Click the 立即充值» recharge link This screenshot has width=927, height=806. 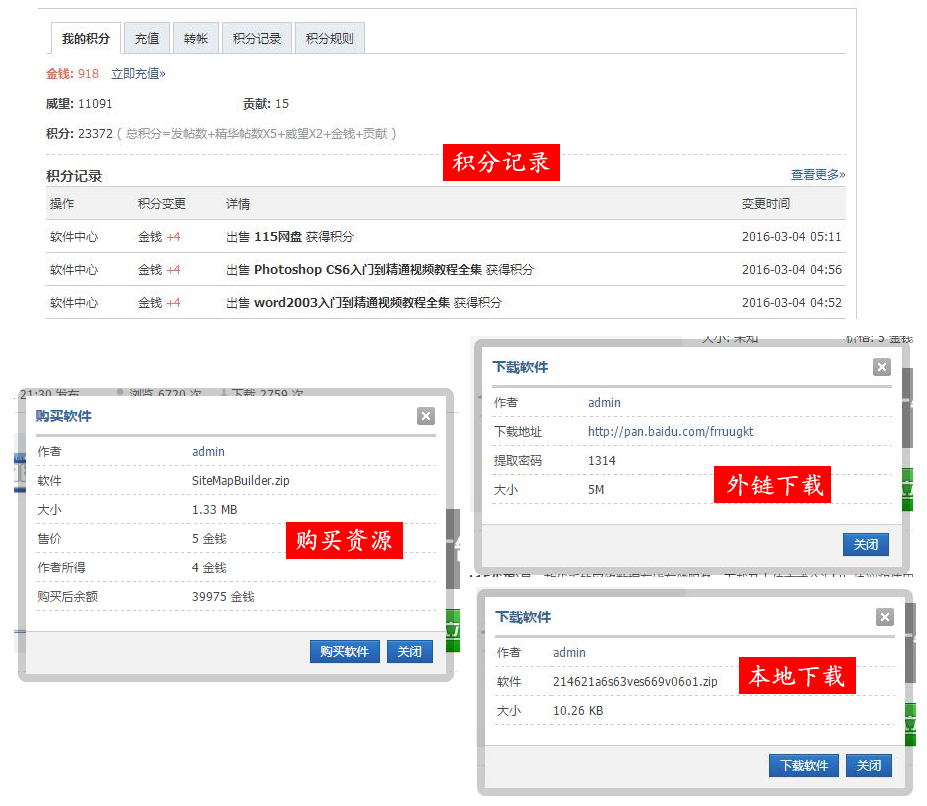137,73
